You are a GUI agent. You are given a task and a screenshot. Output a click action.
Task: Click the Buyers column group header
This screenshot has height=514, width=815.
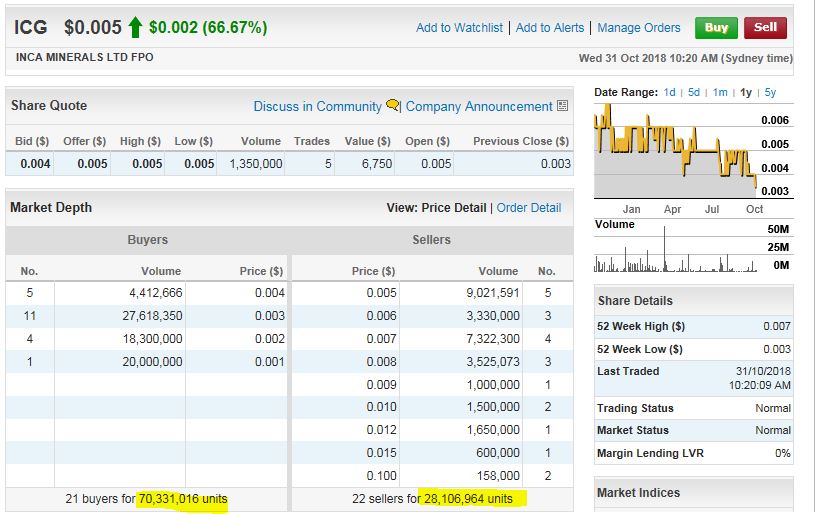click(x=148, y=240)
